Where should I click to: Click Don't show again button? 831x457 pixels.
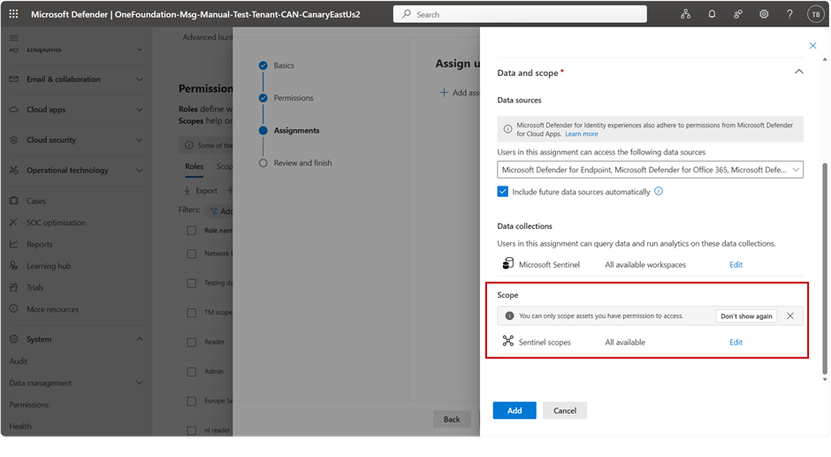point(746,316)
